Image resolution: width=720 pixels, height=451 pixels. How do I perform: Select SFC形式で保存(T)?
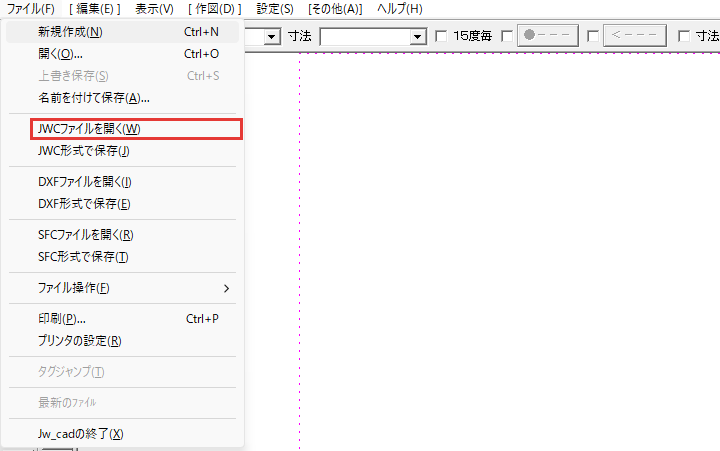point(122,257)
